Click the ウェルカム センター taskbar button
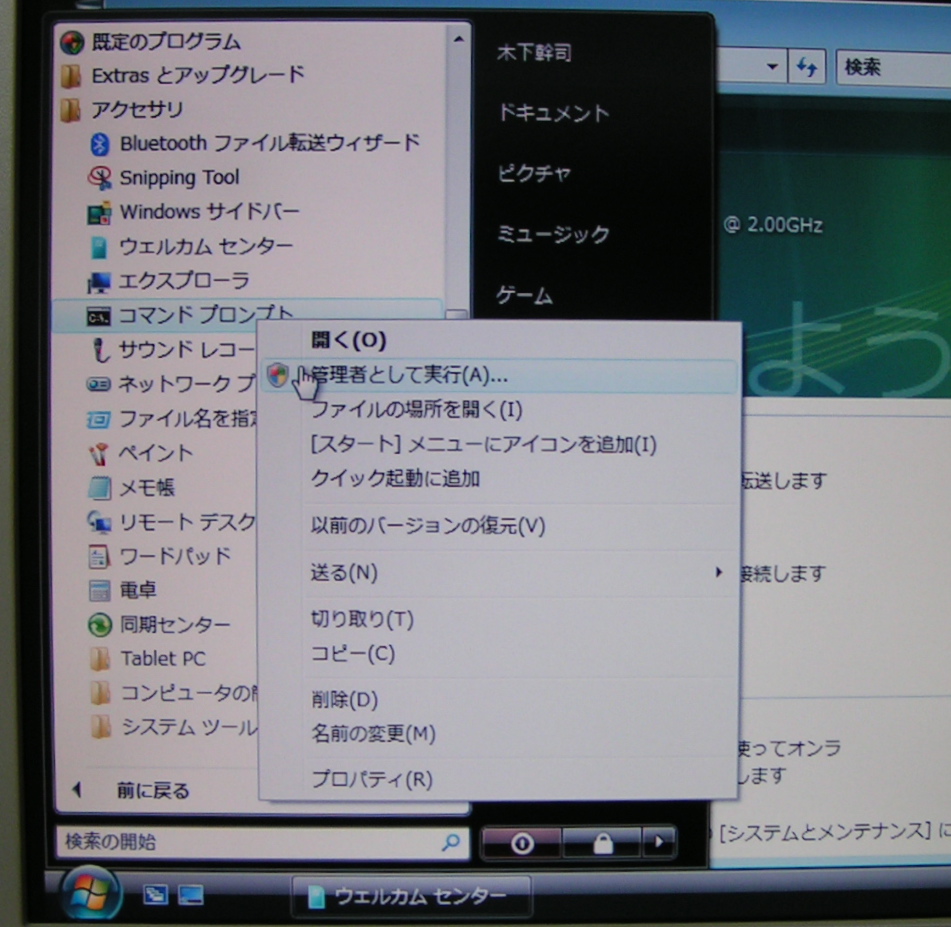The height and width of the screenshot is (927, 951). 412,896
